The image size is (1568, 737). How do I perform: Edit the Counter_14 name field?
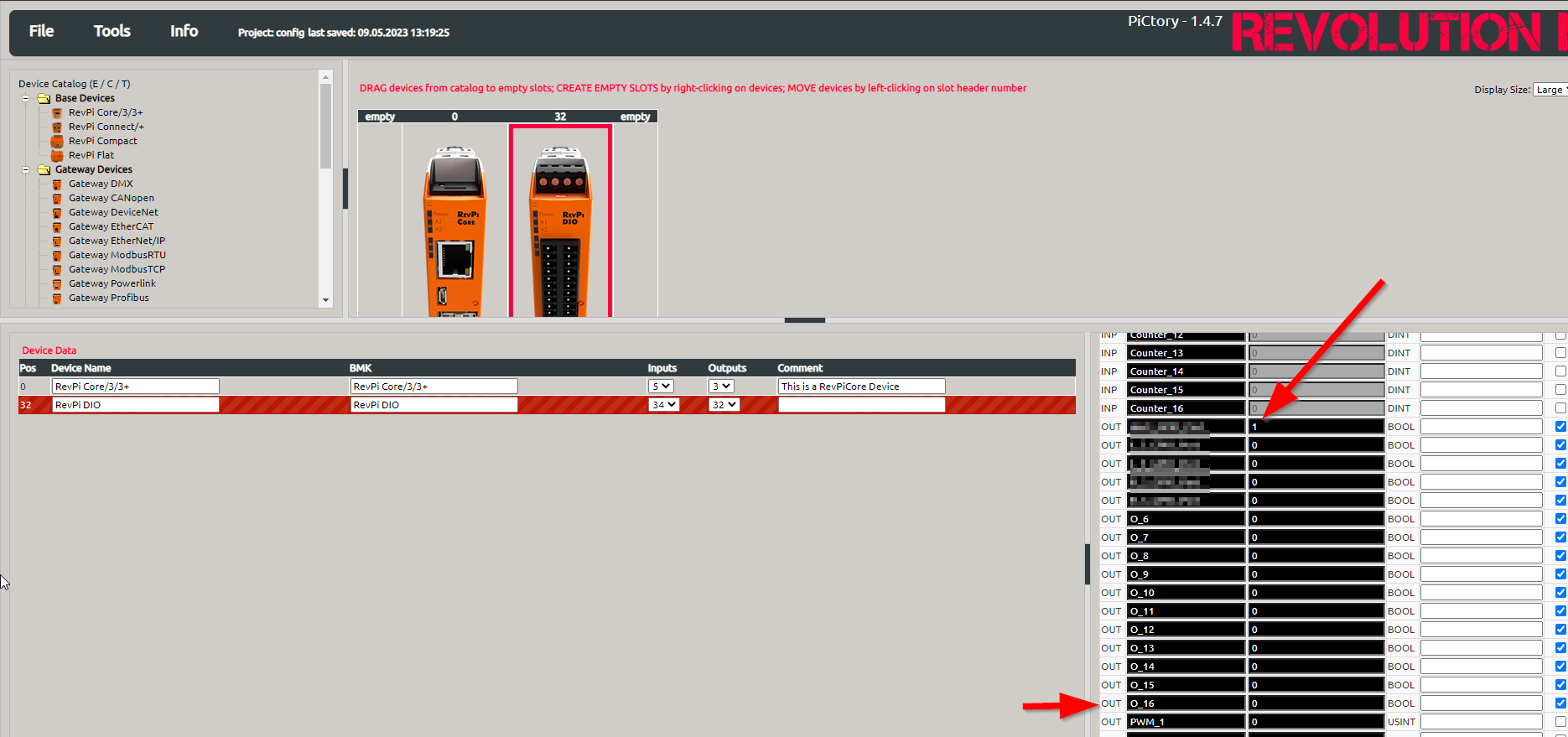(1186, 371)
